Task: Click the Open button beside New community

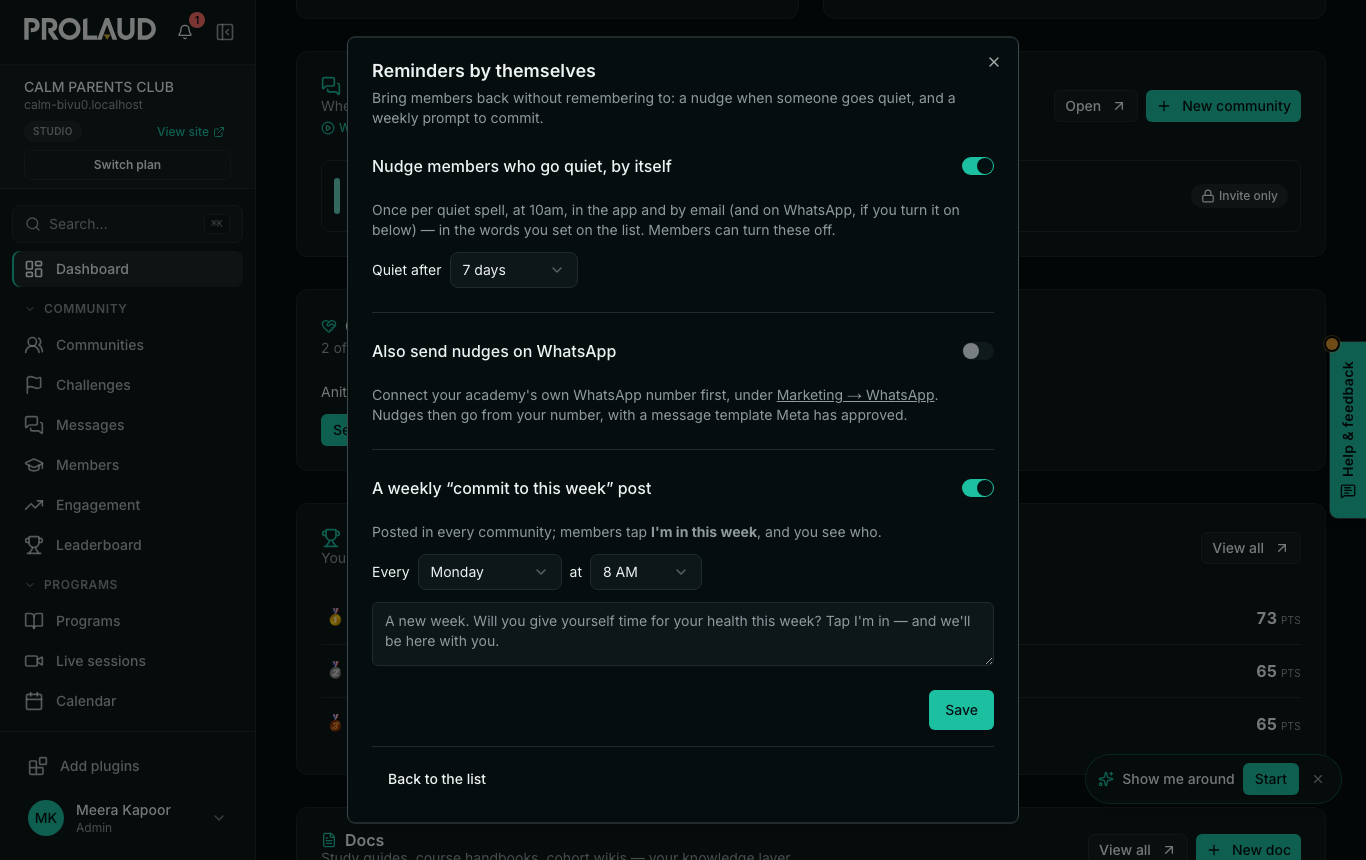Action: 1095,106
